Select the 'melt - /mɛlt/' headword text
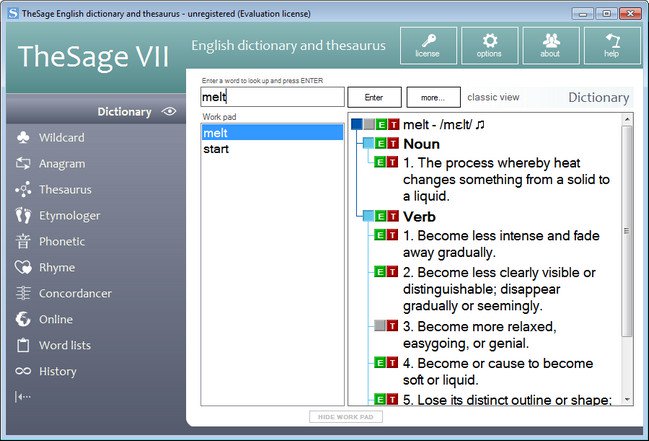Screen dimensions: 649x441 click(x=437, y=124)
